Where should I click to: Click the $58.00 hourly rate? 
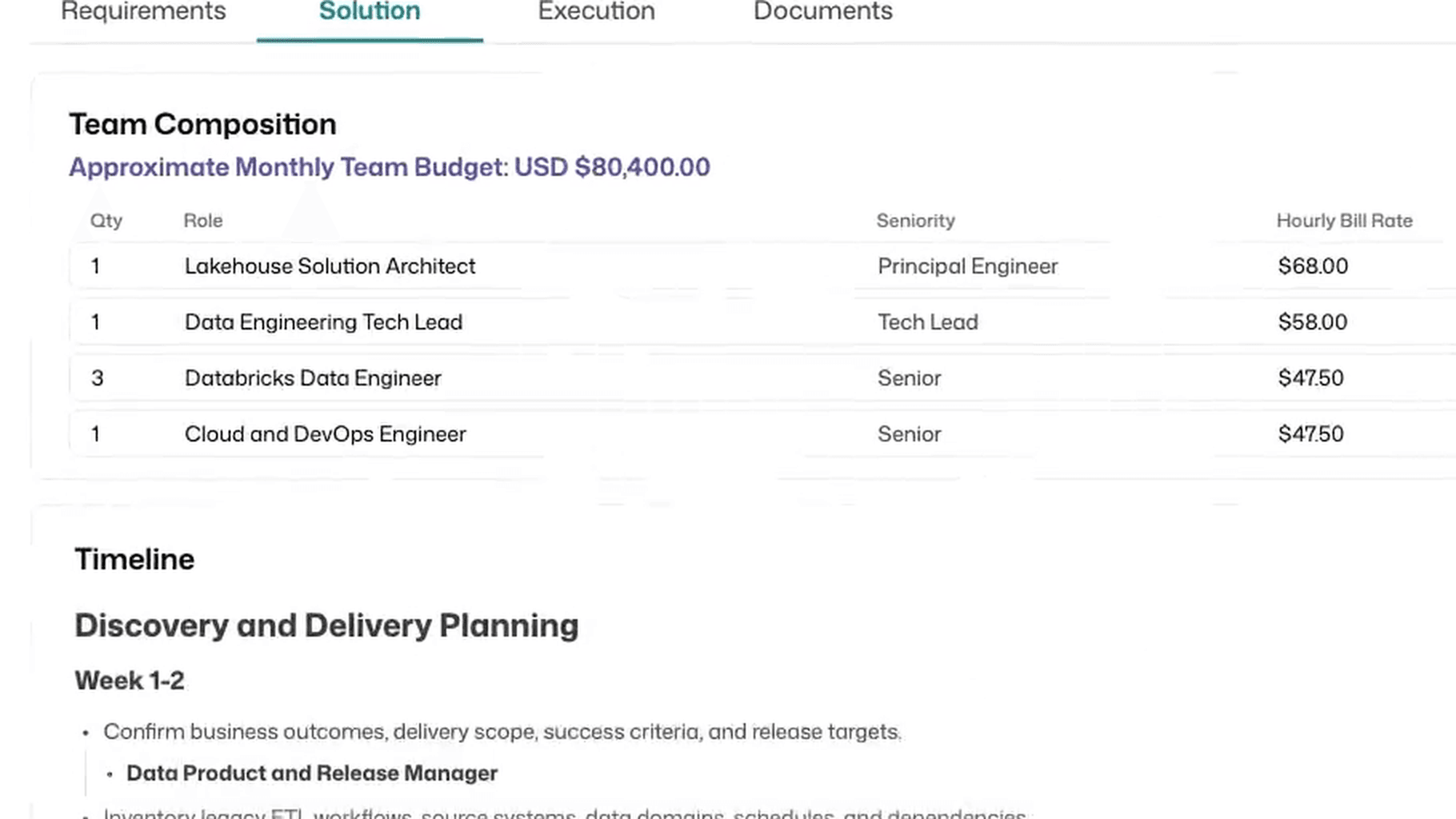1312,322
